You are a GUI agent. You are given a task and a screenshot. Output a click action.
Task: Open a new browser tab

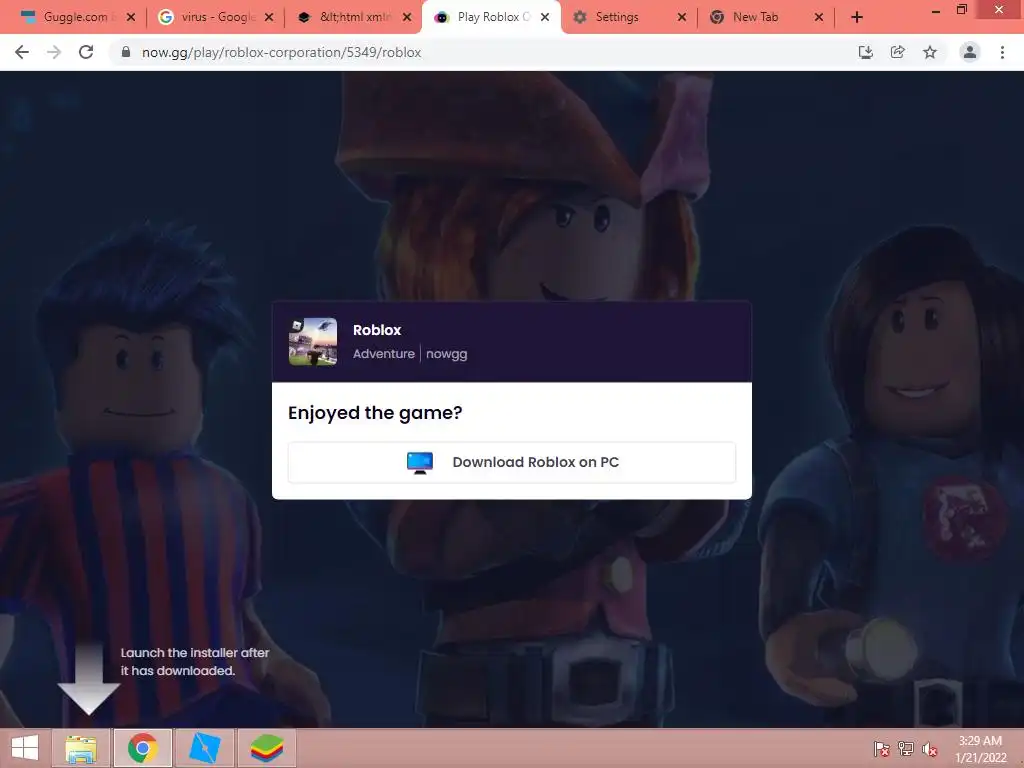(857, 17)
